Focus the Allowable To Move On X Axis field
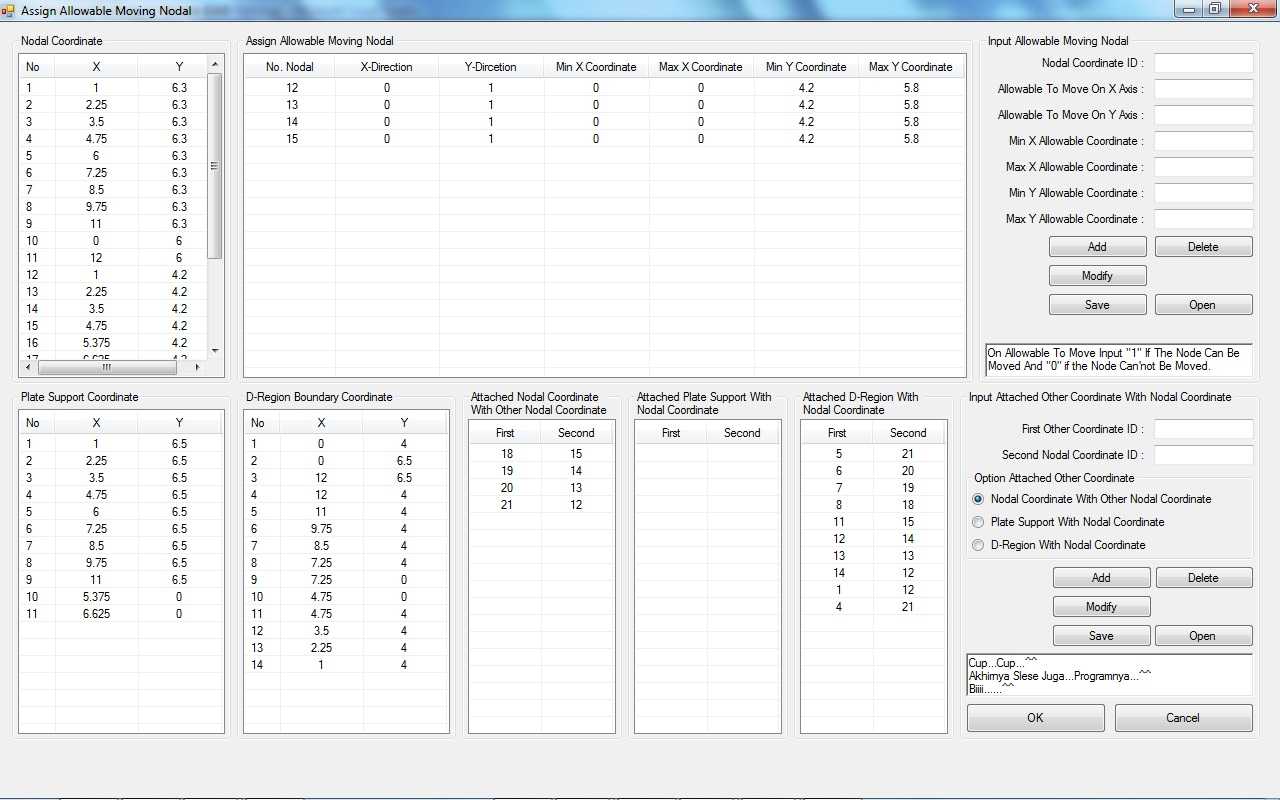Viewport: 1280px width, 800px height. click(x=1203, y=89)
